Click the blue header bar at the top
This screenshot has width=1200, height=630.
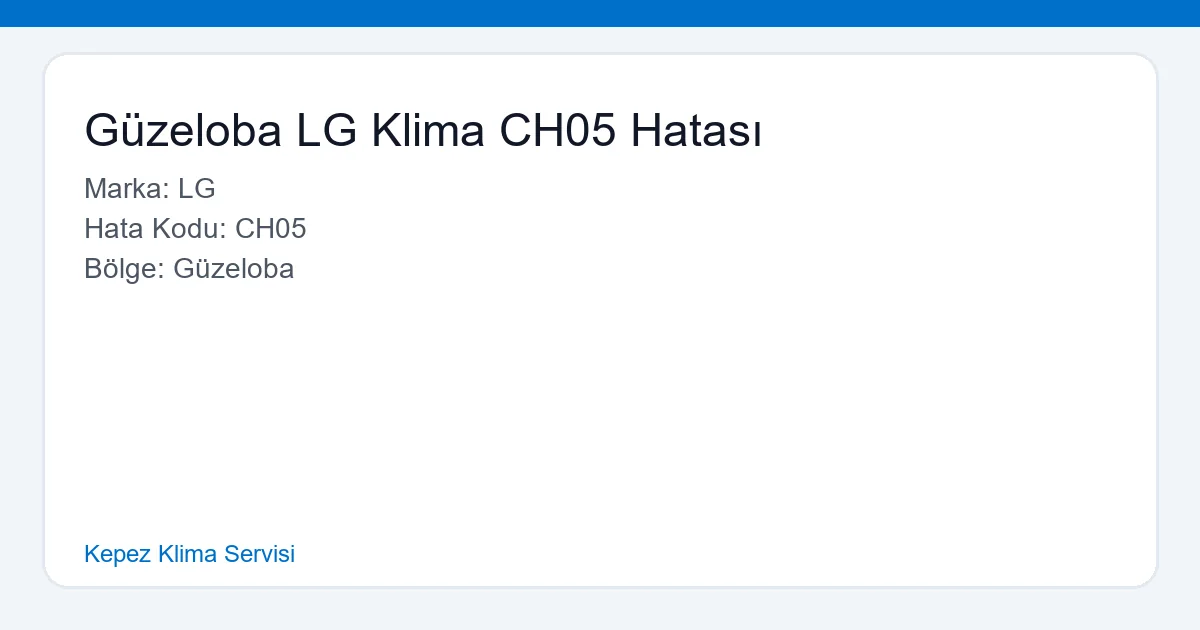click(x=600, y=13)
